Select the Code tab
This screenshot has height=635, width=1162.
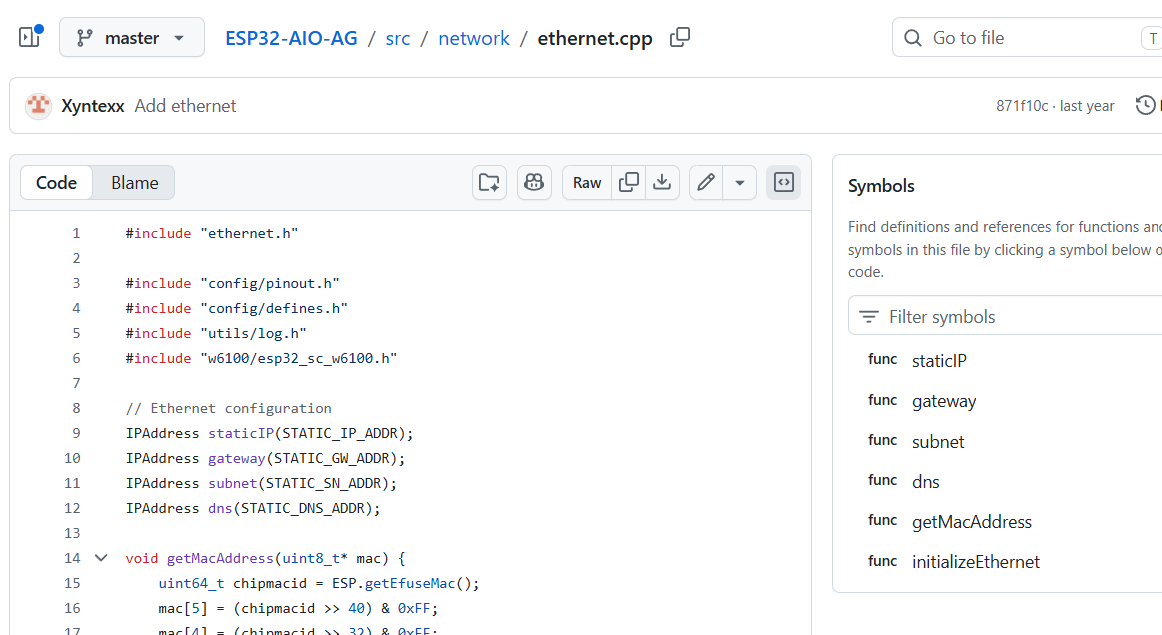point(56,182)
